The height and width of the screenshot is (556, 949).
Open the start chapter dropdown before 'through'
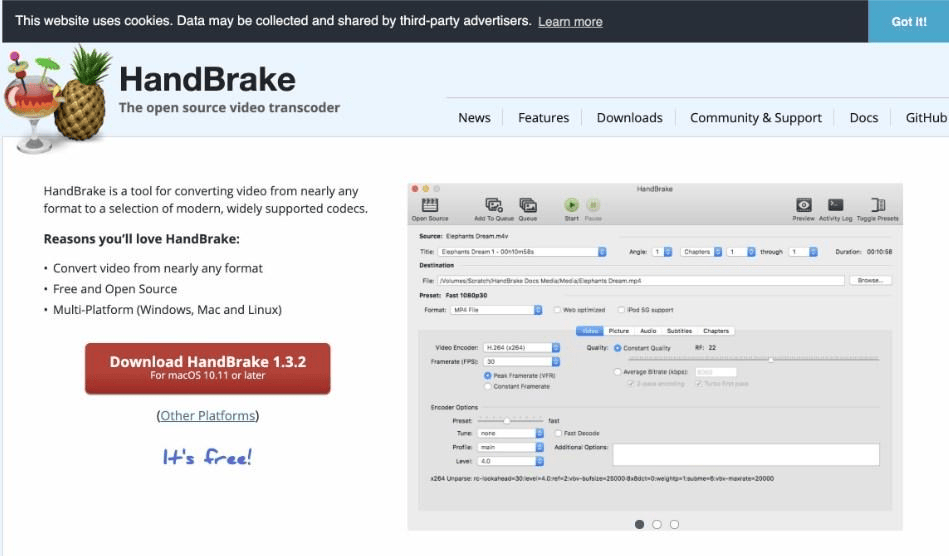741,252
